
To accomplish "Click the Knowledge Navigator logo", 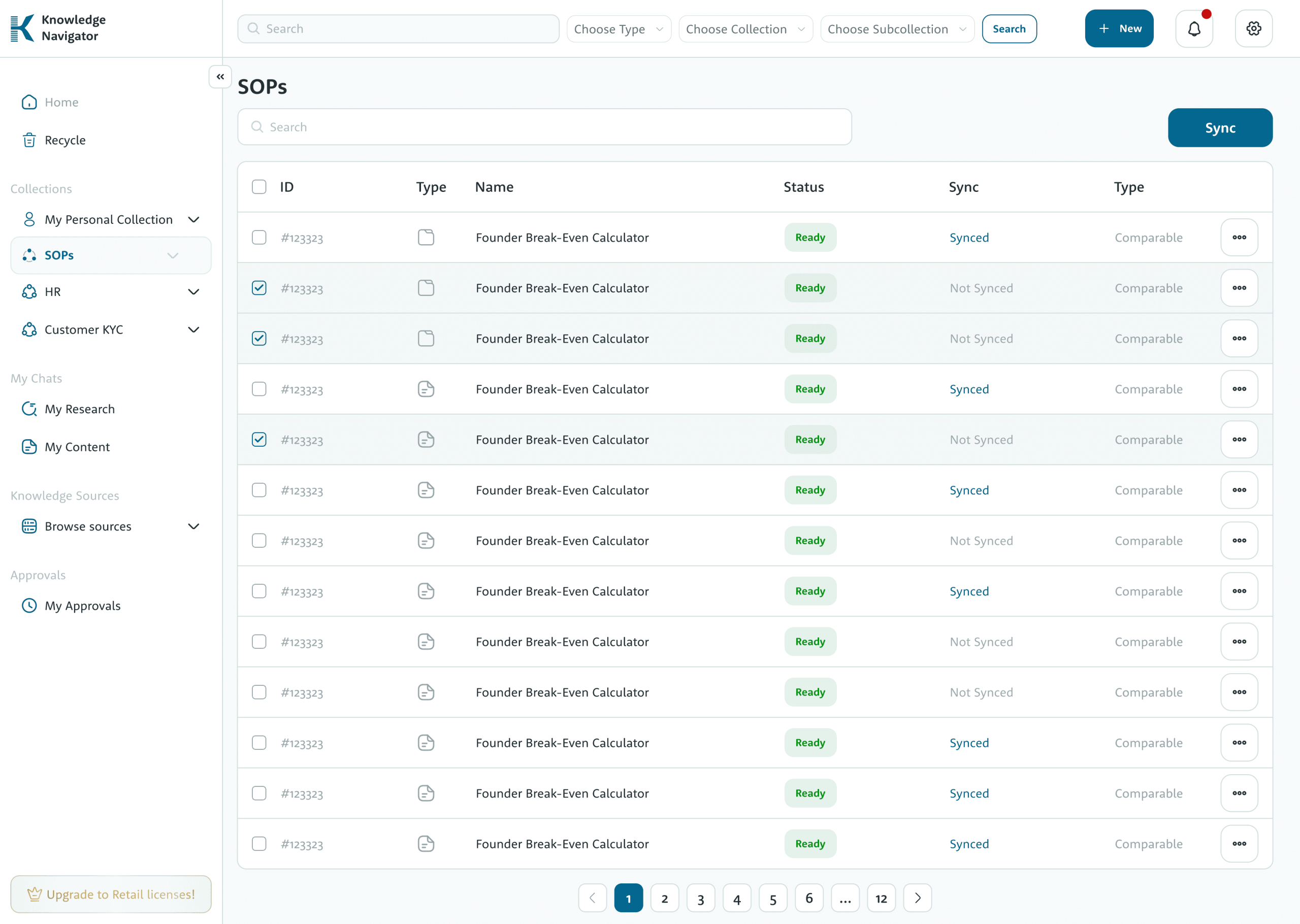I will (58, 28).
